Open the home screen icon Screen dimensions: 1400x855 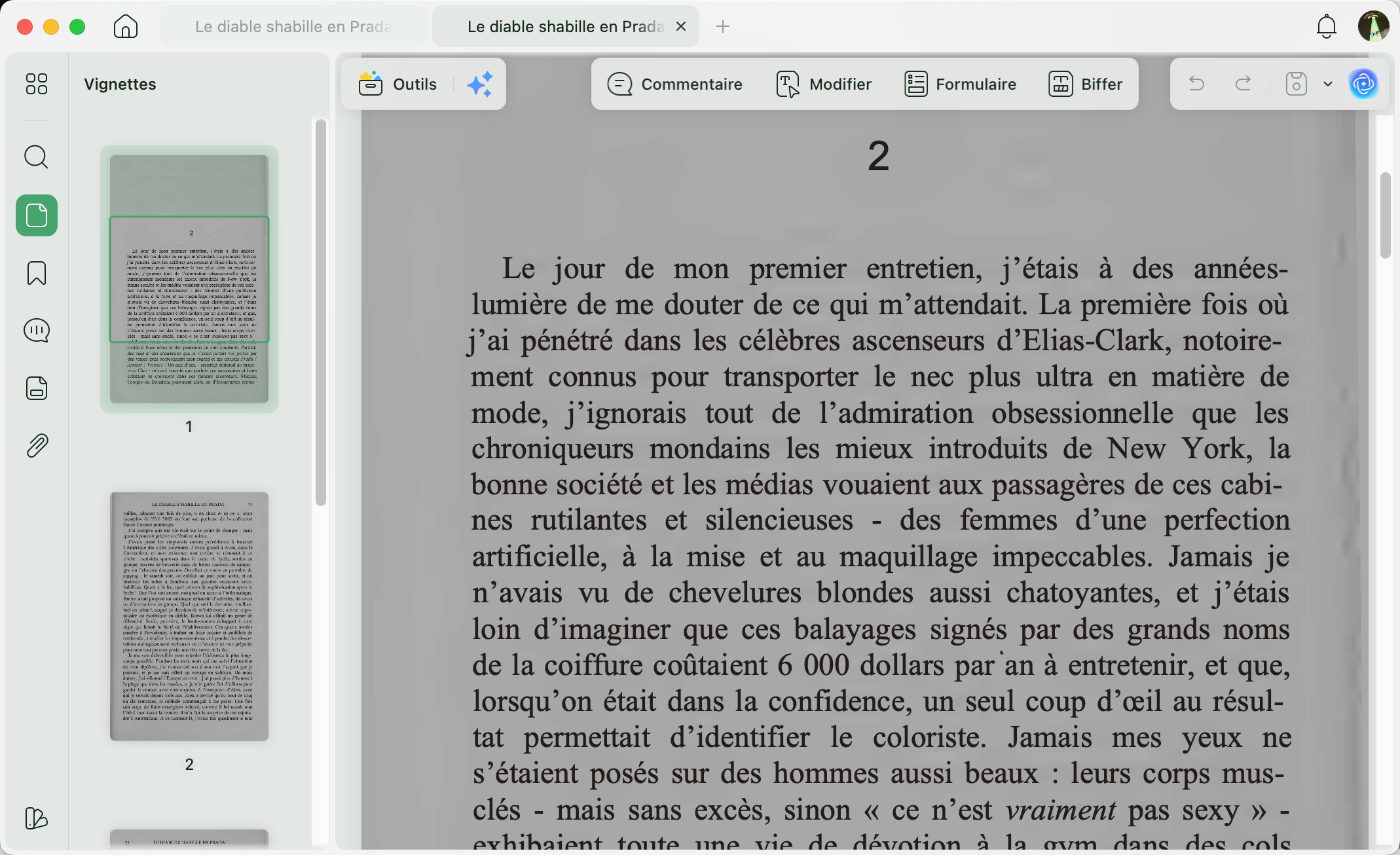[125, 26]
